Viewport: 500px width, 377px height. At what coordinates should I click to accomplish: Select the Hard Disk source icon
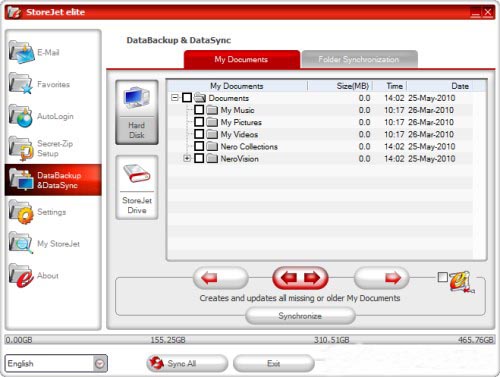click(137, 112)
